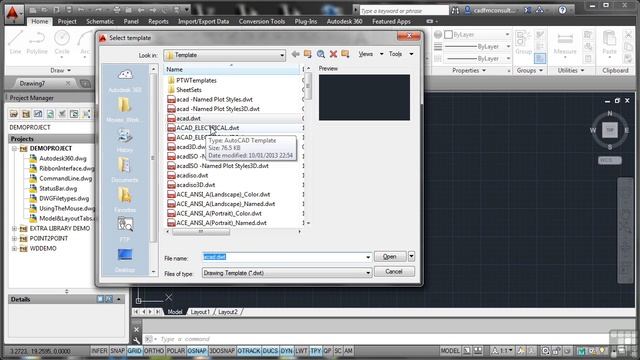The height and width of the screenshot is (360, 640).
Task: Toggle INFER constraints in status bar
Action: (99, 351)
